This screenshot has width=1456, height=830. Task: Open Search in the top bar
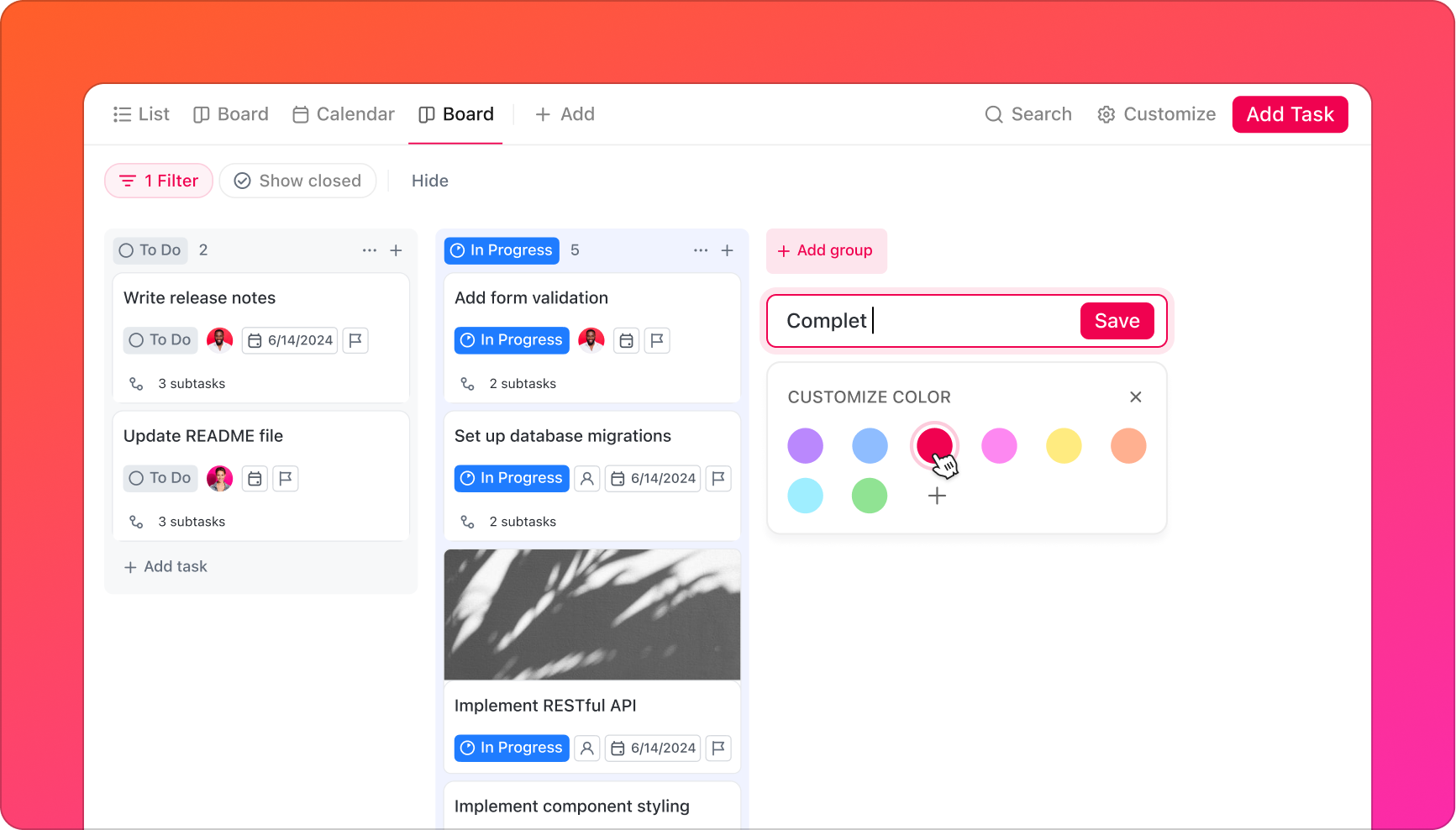point(1028,114)
